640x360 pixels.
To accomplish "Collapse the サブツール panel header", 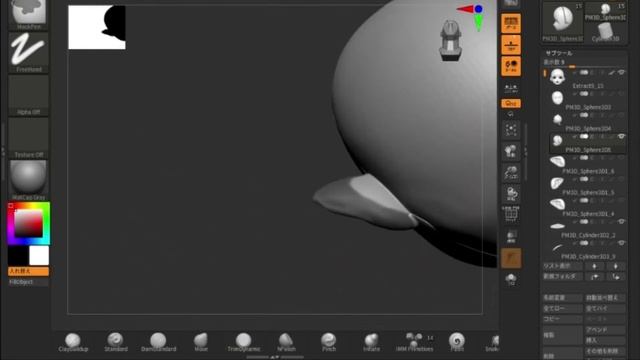I will coord(559,53).
